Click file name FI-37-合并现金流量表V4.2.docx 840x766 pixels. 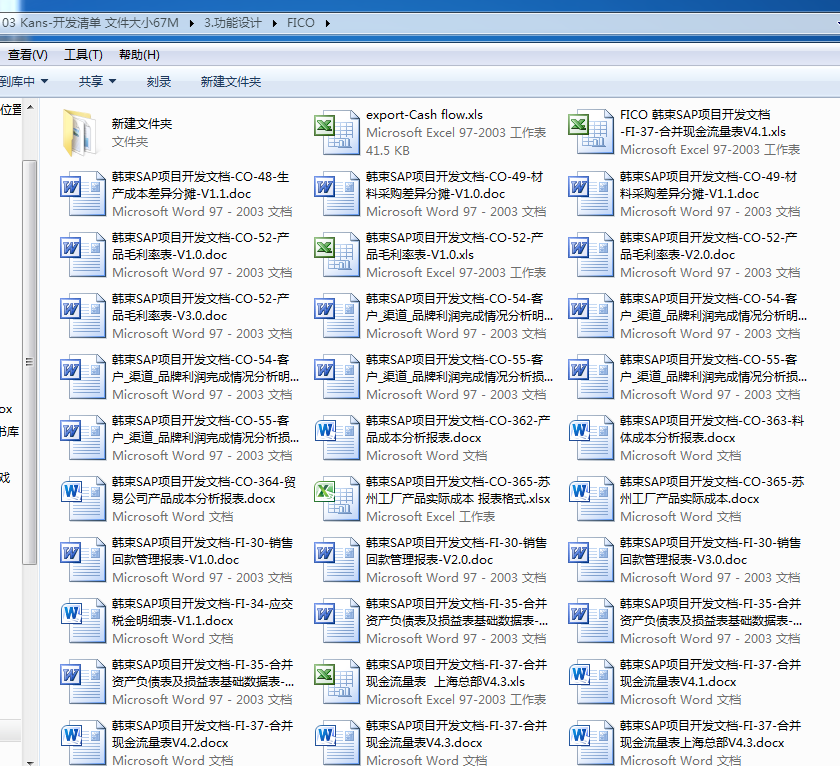tap(202, 734)
